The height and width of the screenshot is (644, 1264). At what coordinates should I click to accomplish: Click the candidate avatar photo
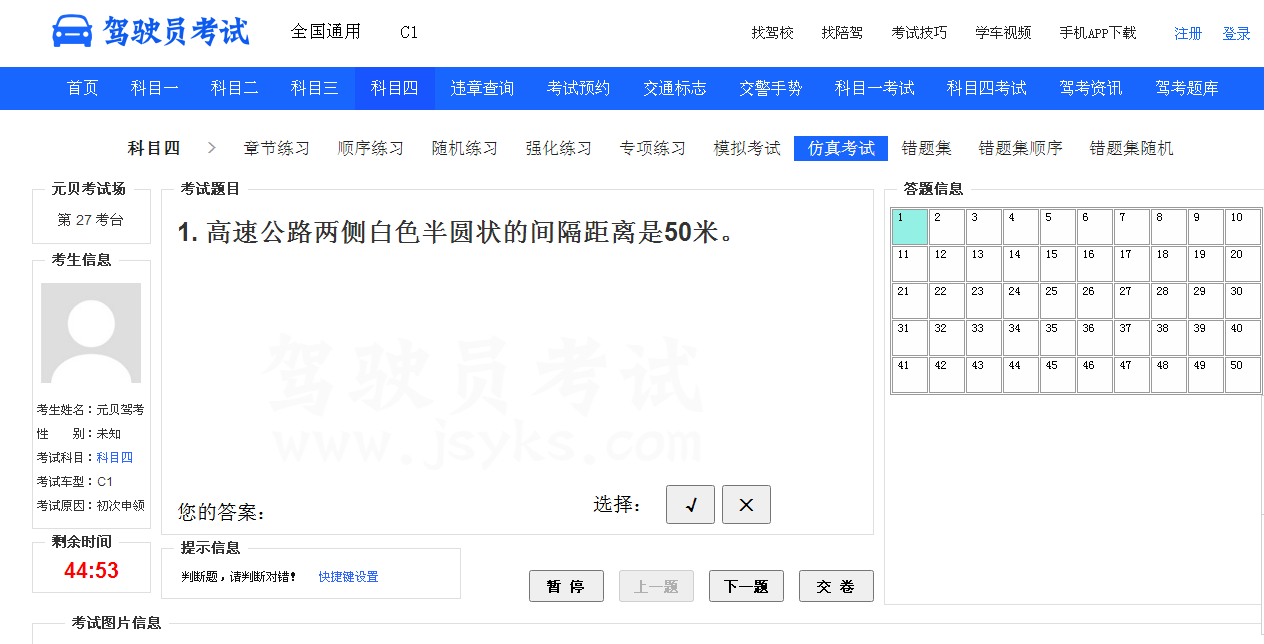91,333
